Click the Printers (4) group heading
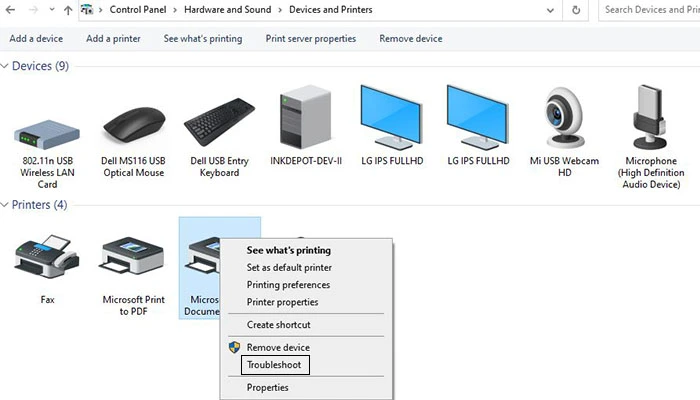Image resolution: width=700 pixels, height=400 pixels. pos(39,205)
